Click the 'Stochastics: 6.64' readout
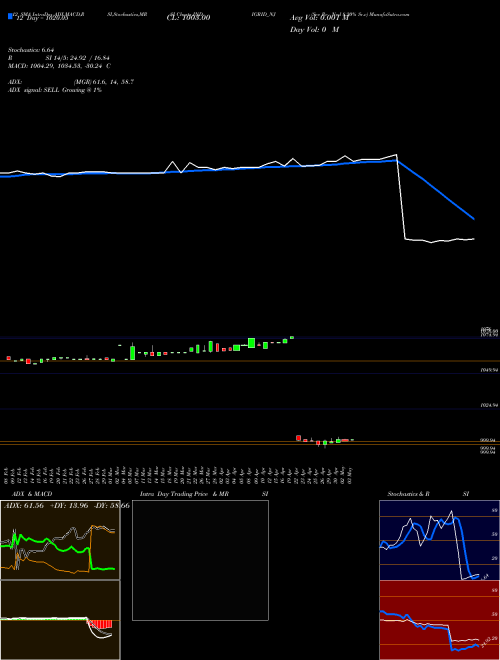Screen dimensions: 500x660 click(x=31, y=50)
